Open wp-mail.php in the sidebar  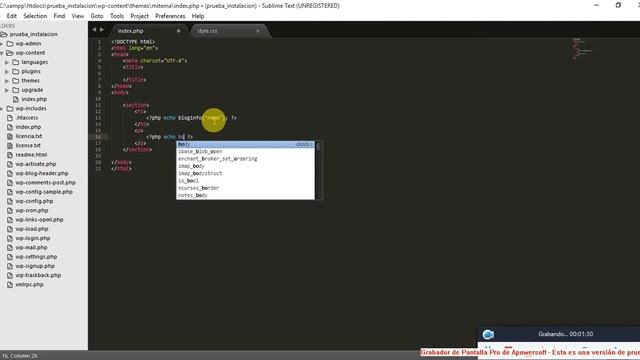(31, 248)
